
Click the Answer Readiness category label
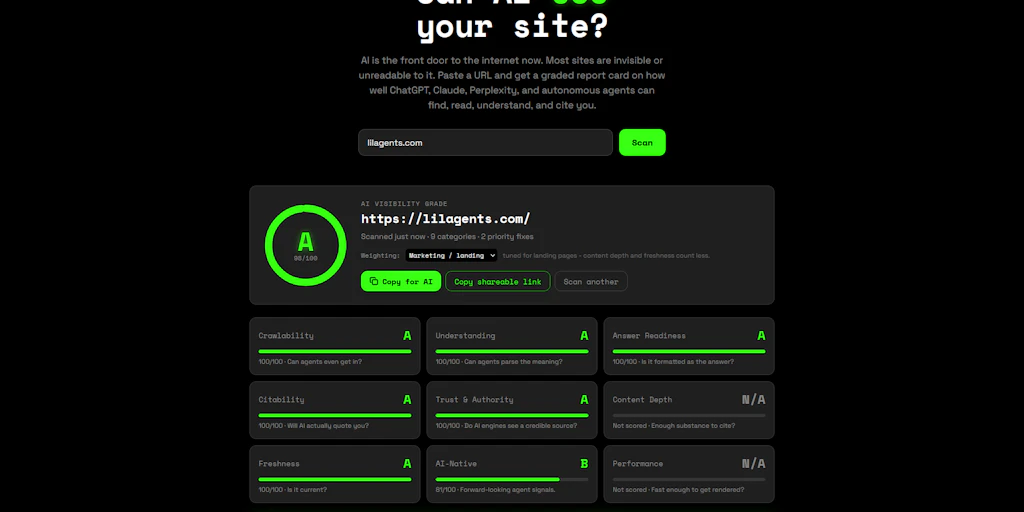[649, 336]
